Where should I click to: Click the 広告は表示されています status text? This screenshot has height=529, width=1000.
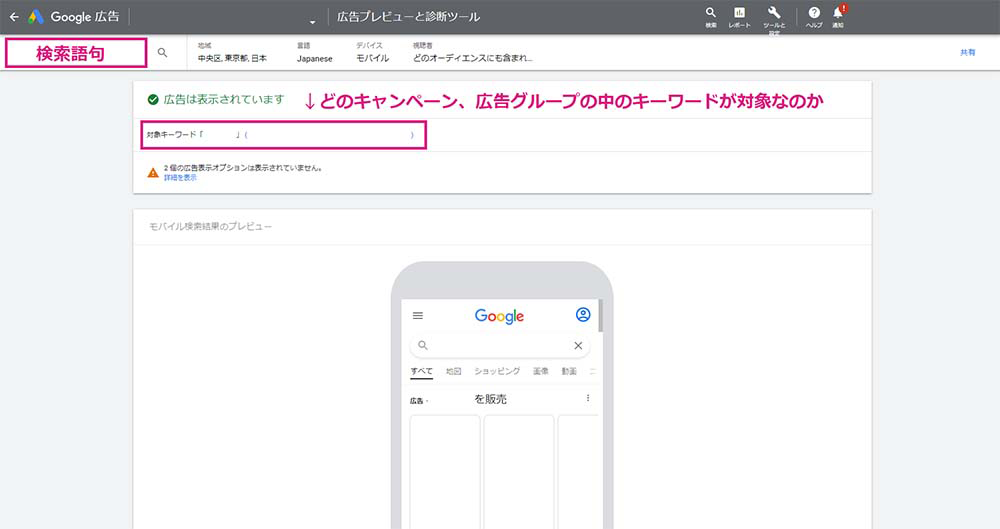tap(224, 100)
